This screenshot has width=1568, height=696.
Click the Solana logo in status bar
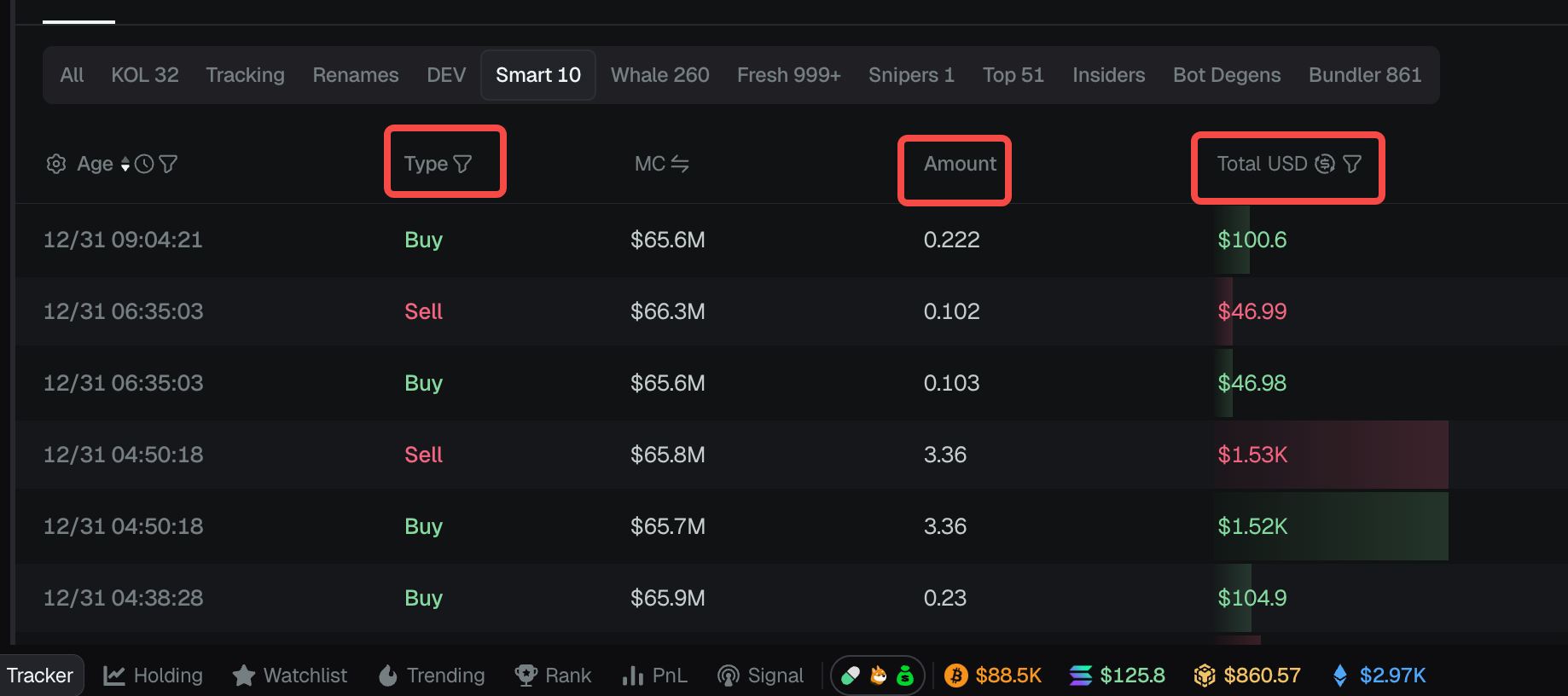(x=1080, y=676)
